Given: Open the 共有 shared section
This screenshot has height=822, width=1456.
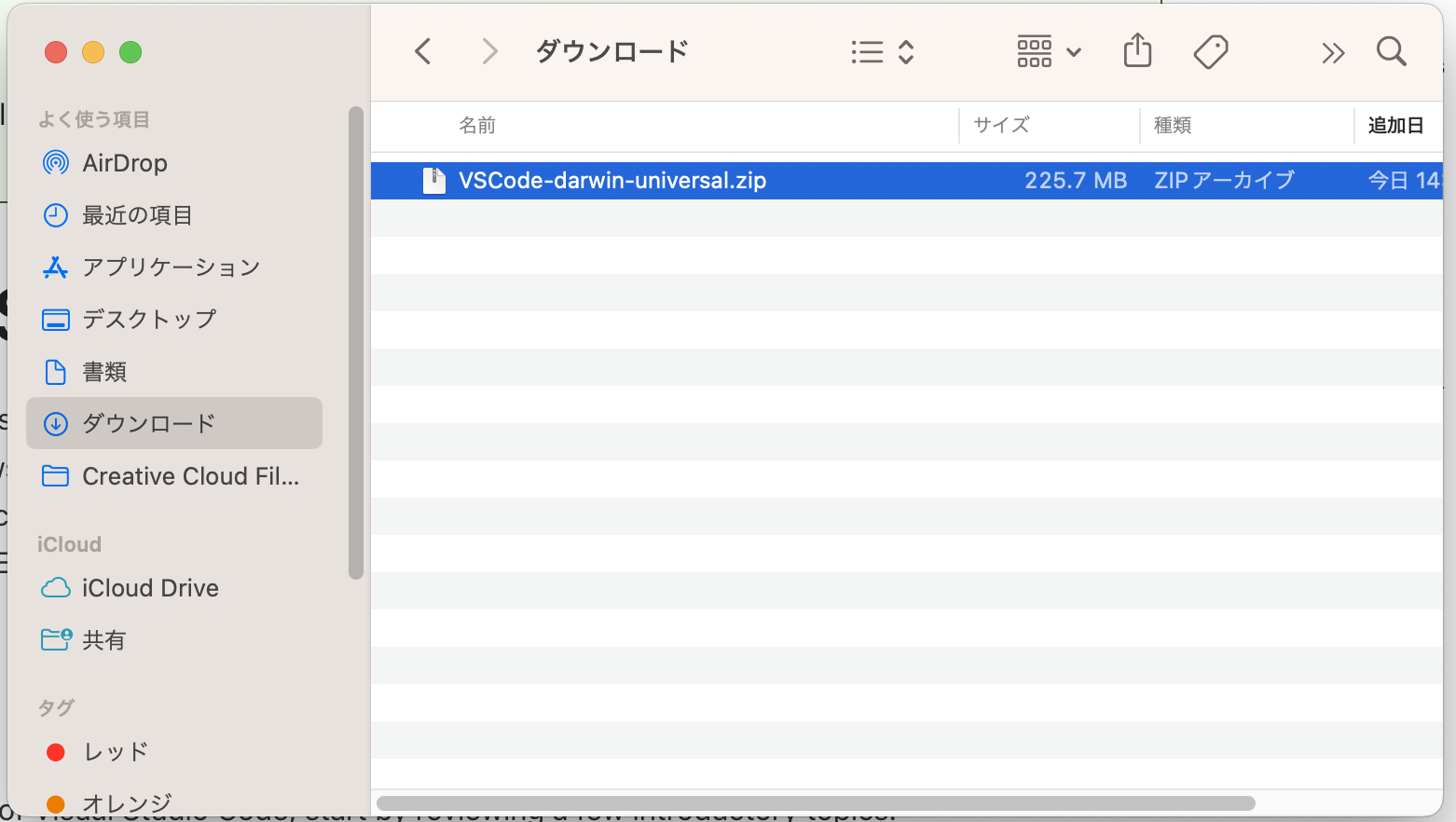Looking at the screenshot, I should (x=105, y=640).
